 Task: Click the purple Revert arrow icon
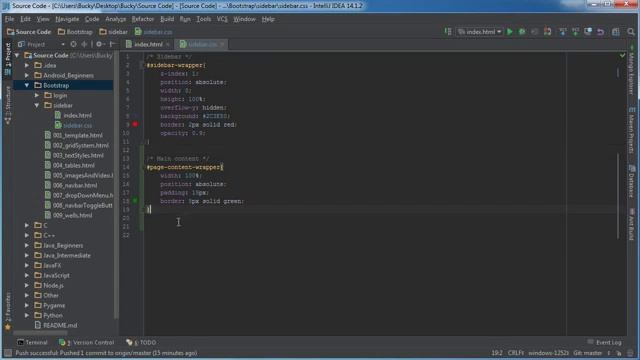coord(600,32)
